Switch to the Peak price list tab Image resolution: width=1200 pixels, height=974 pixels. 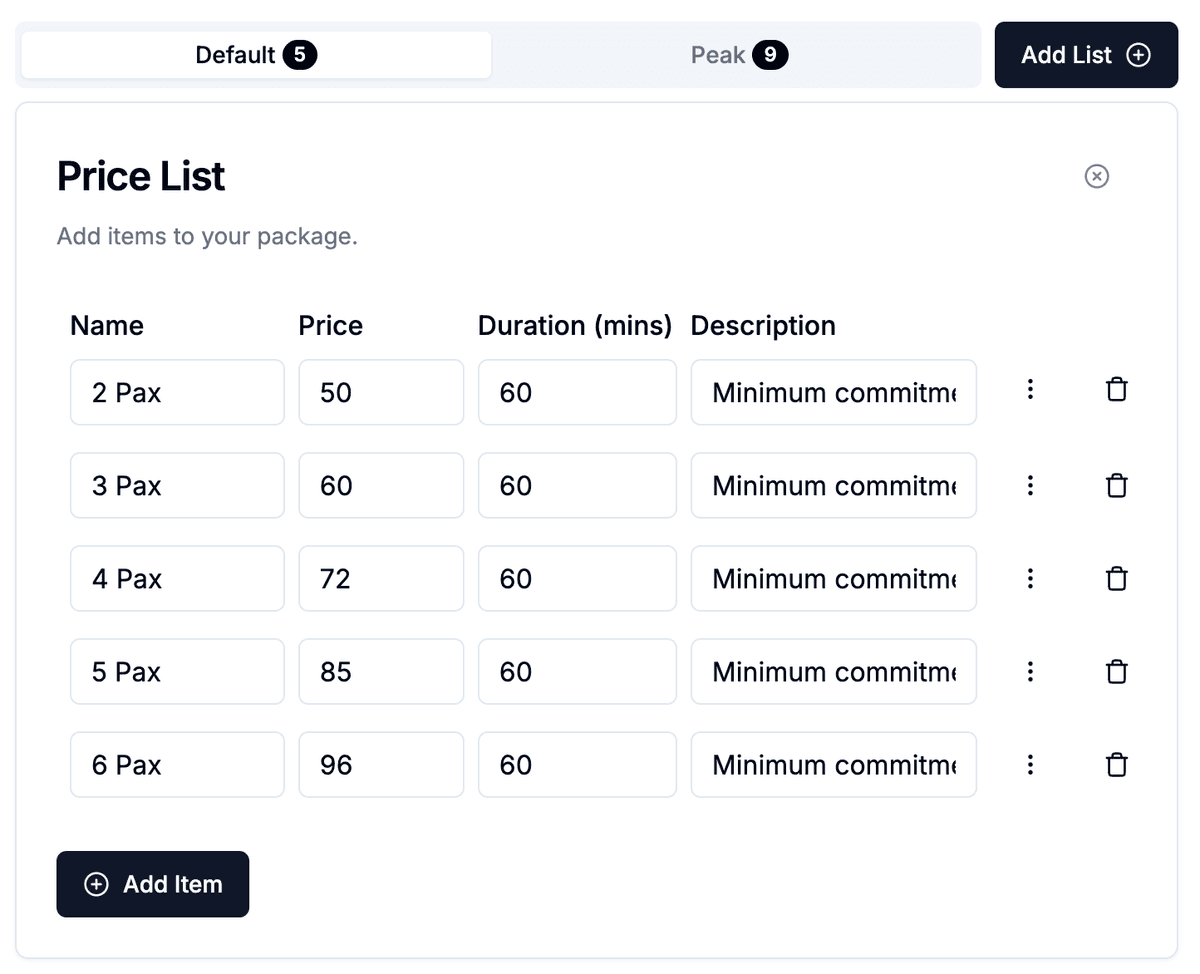[x=739, y=55]
